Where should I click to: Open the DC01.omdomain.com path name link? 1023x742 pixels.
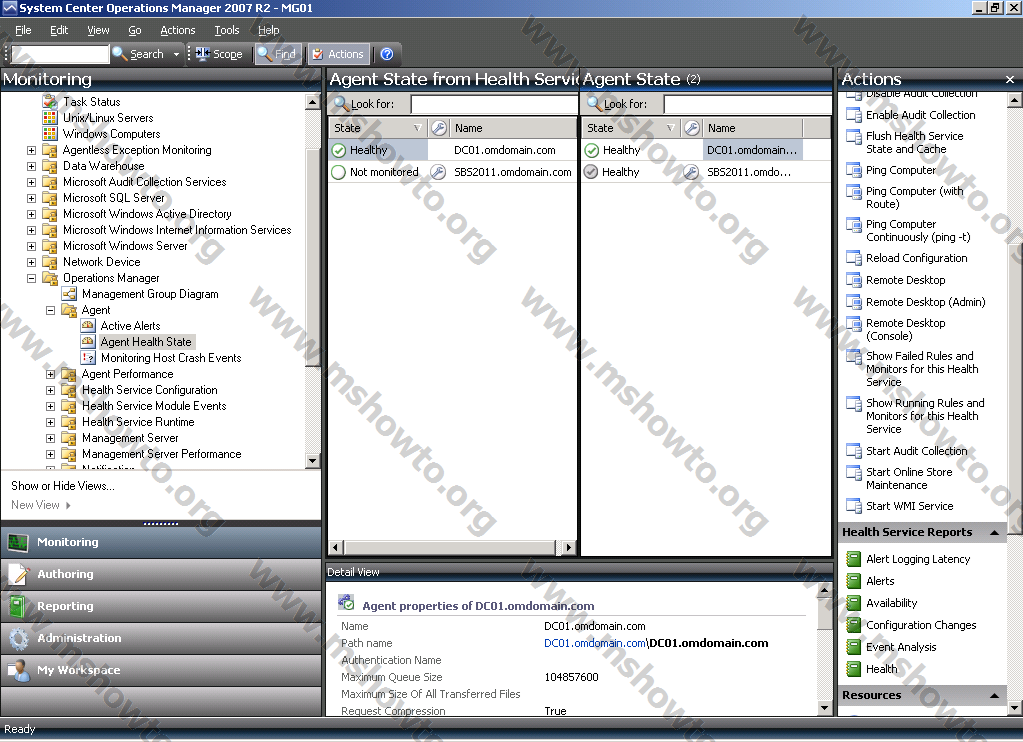click(x=595, y=643)
